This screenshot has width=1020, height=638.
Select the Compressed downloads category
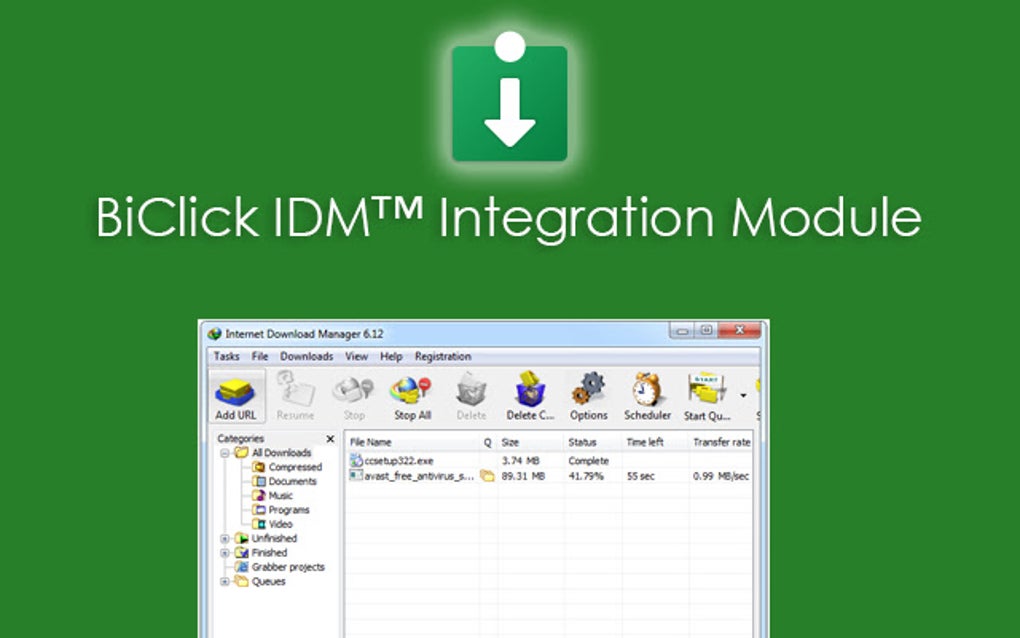pyautogui.click(x=295, y=466)
